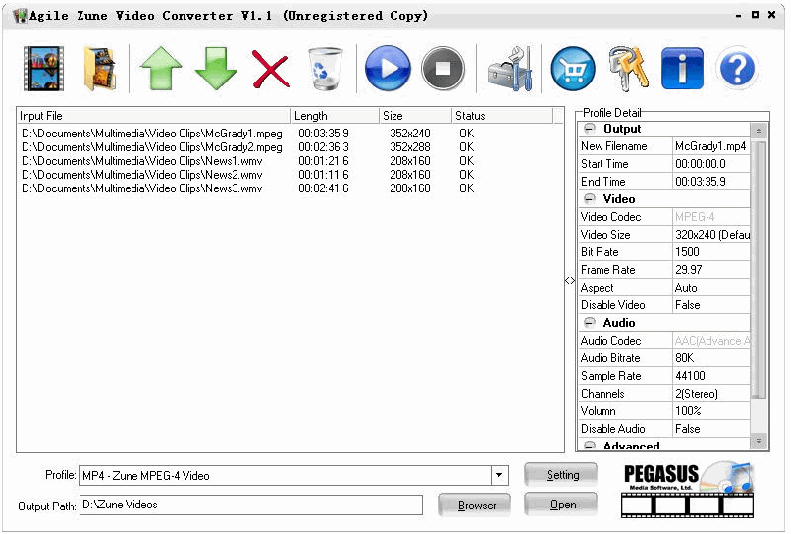This screenshot has height=534, width=791.
Task: Edit the Start Time value 00:00:00.0
Action: 711,164
